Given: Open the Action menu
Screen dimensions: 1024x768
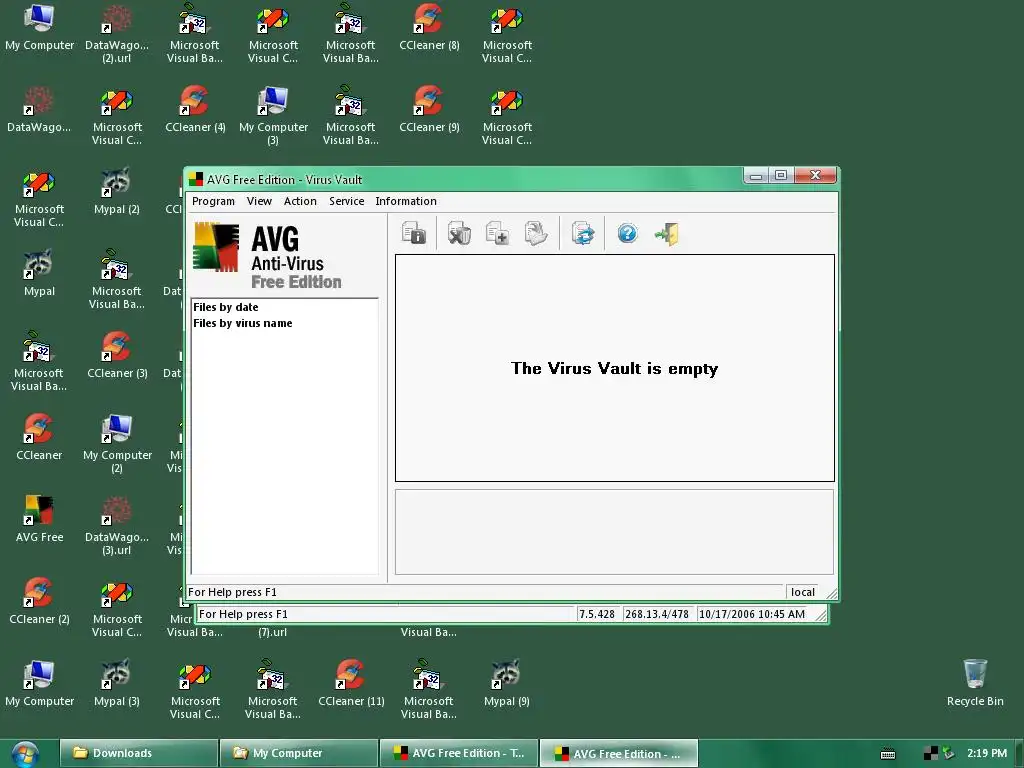Looking at the screenshot, I should (x=300, y=201).
